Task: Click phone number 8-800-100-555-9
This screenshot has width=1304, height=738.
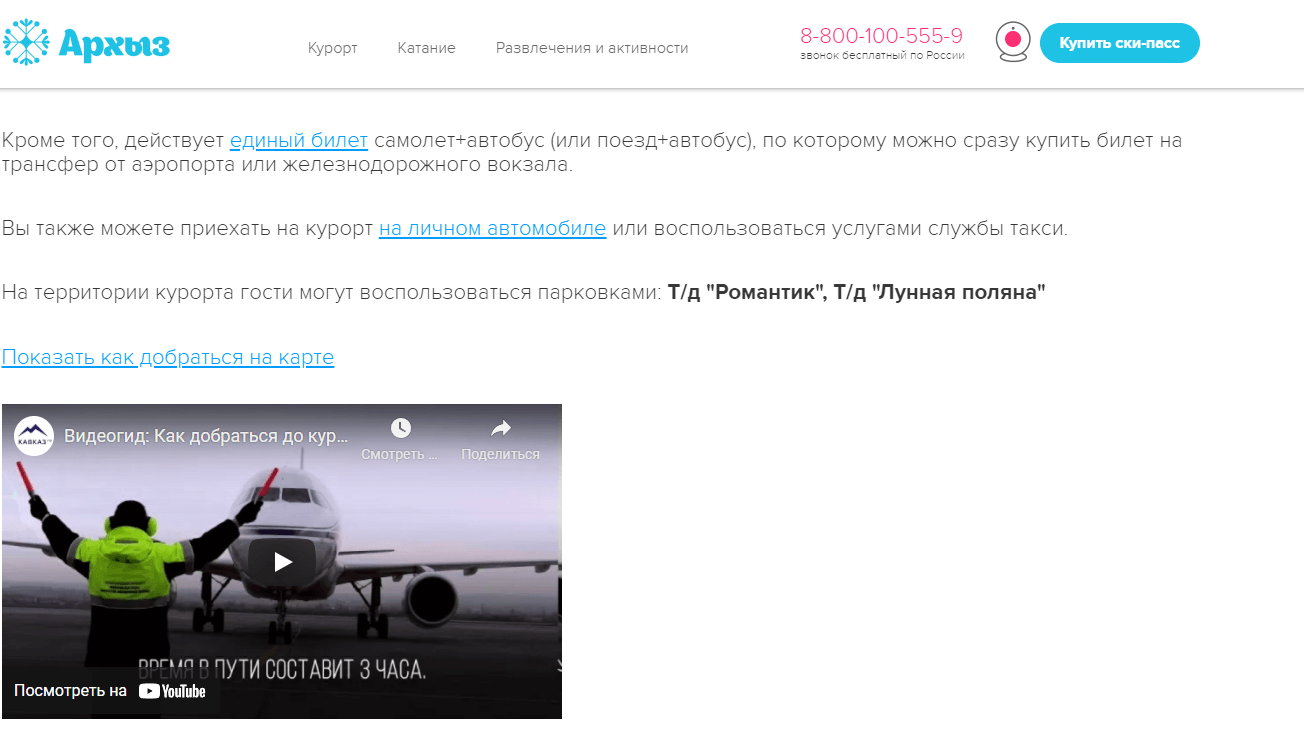Action: point(881,36)
